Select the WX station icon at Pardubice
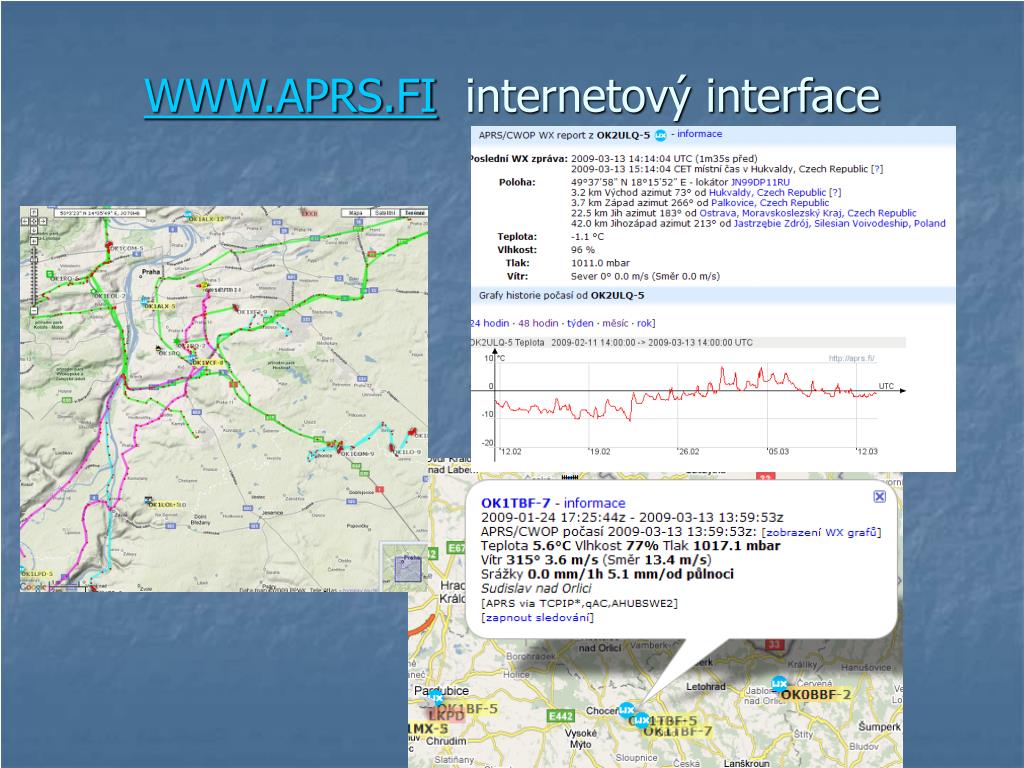Image resolution: width=1024 pixels, height=768 pixels. [436, 698]
